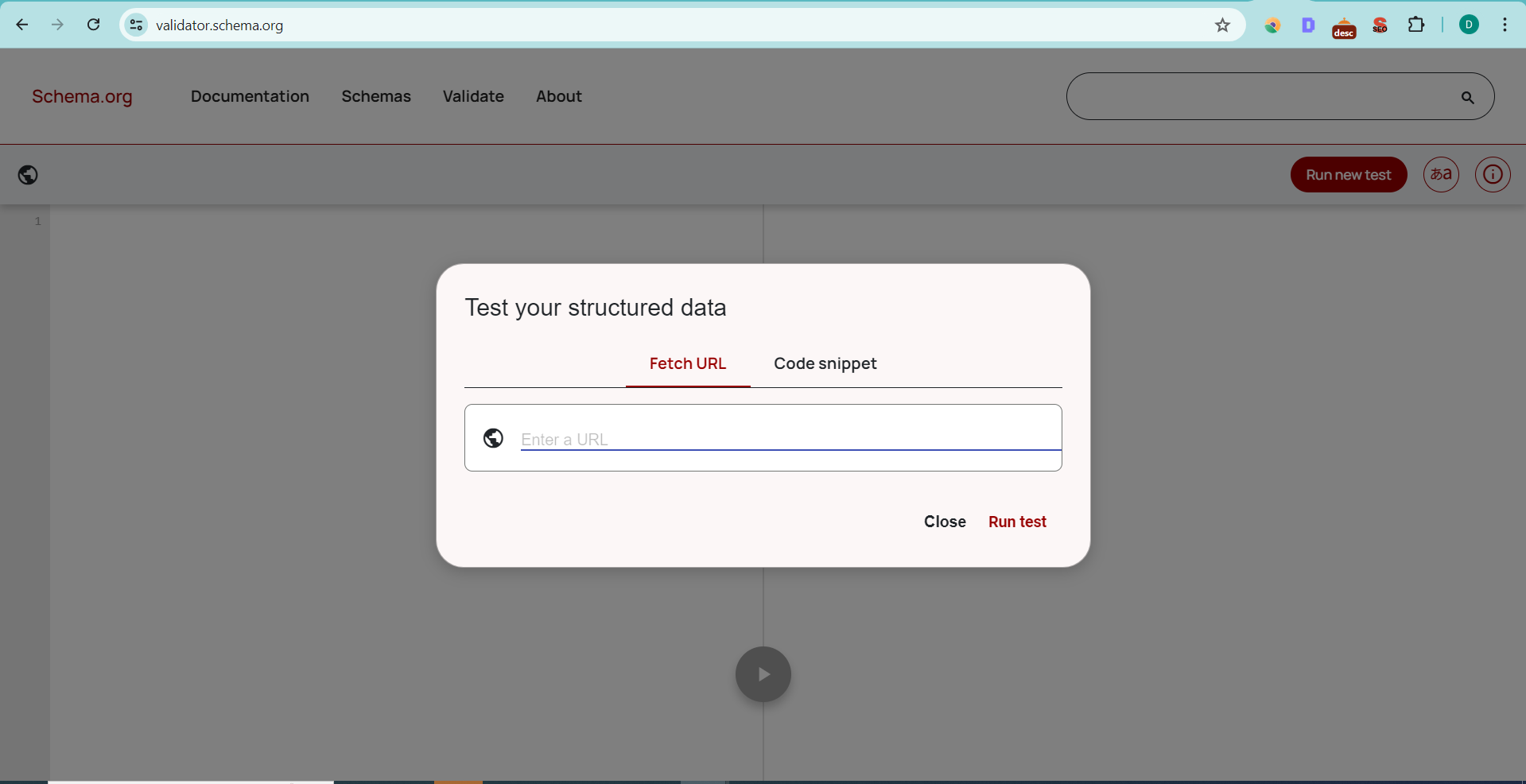1526x784 pixels.
Task: Close the structured data dialog
Action: click(x=945, y=522)
